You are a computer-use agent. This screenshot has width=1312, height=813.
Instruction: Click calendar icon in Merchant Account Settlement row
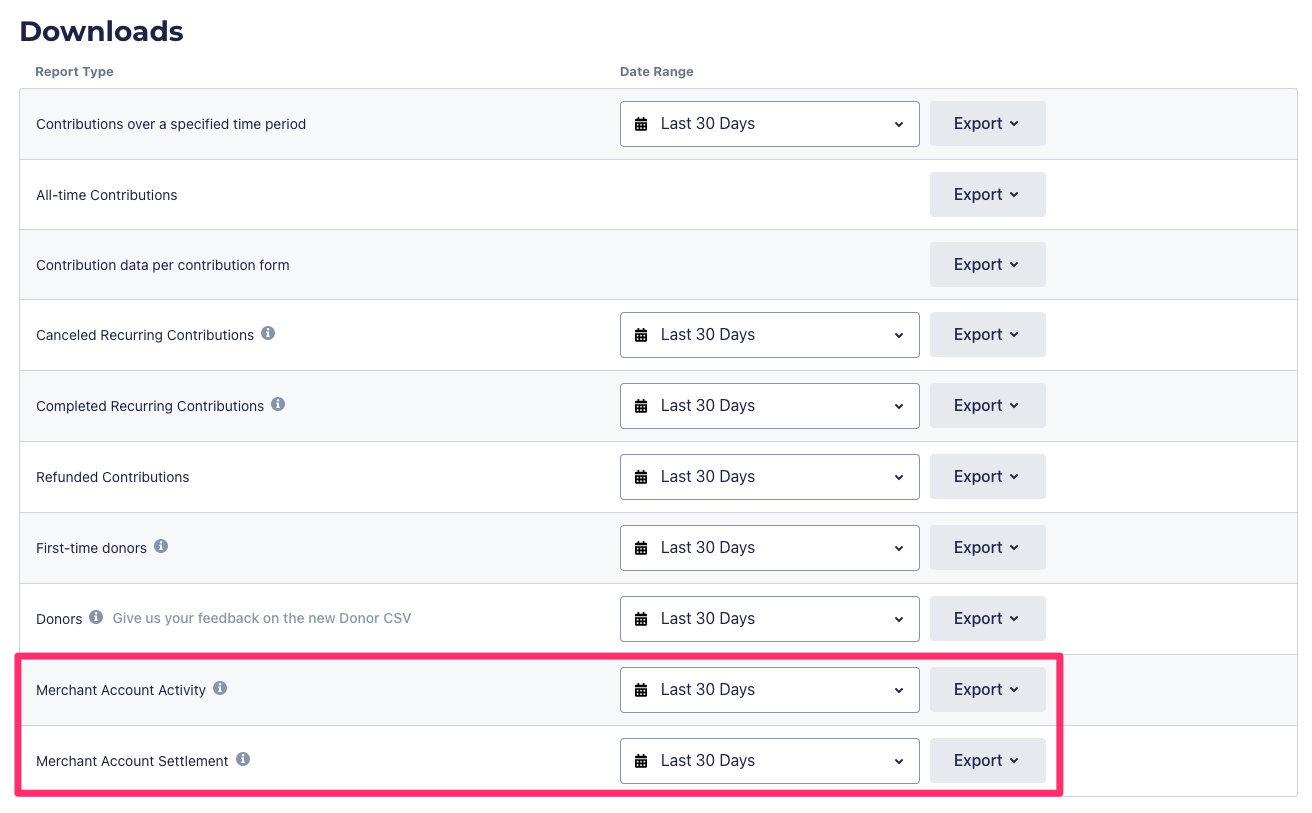tap(641, 761)
